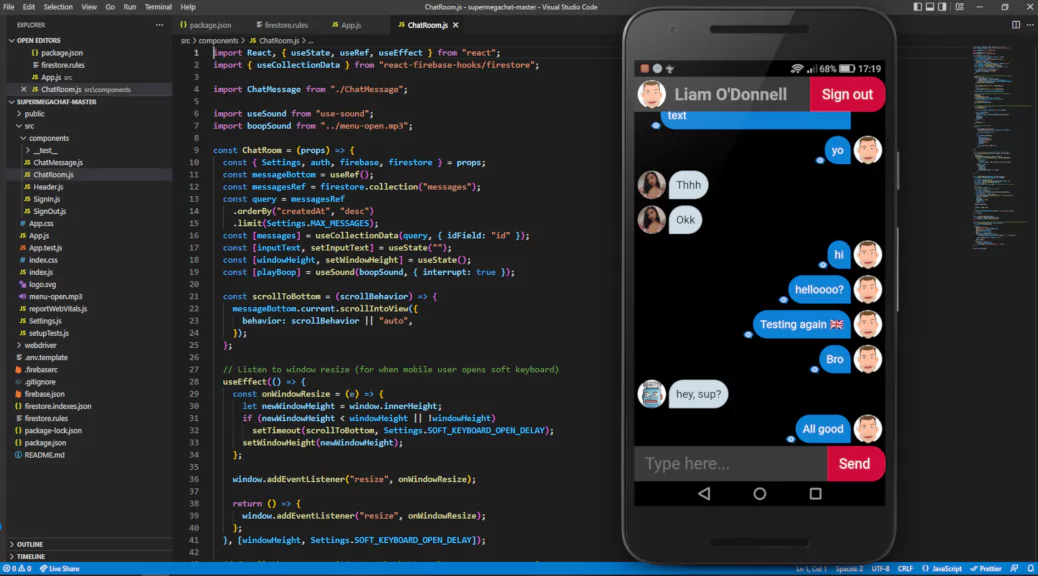The image size is (1038, 576).
Task: Click the feedback icon in status bar
Action: [x=1014, y=569]
